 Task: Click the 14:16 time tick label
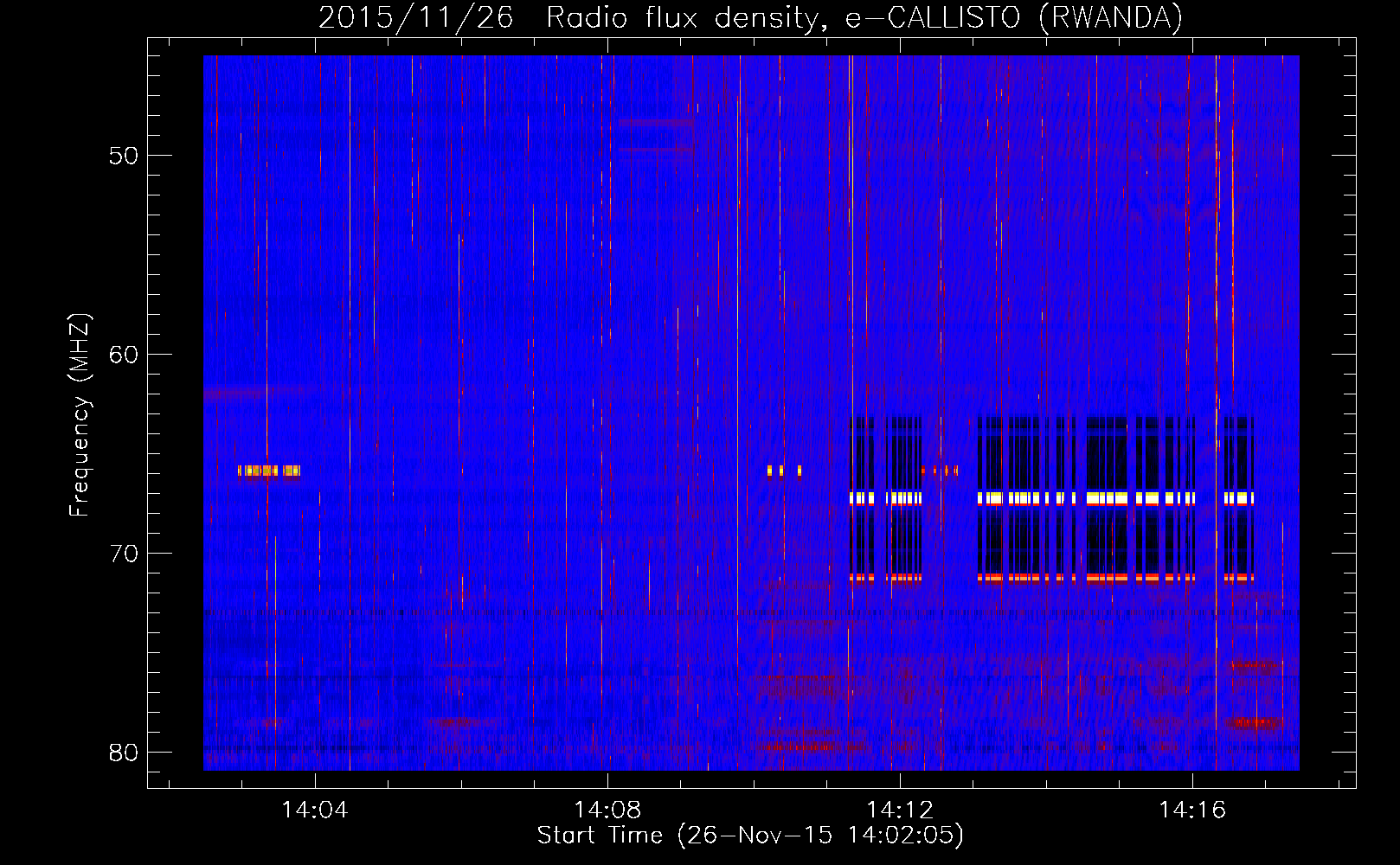(1192, 811)
